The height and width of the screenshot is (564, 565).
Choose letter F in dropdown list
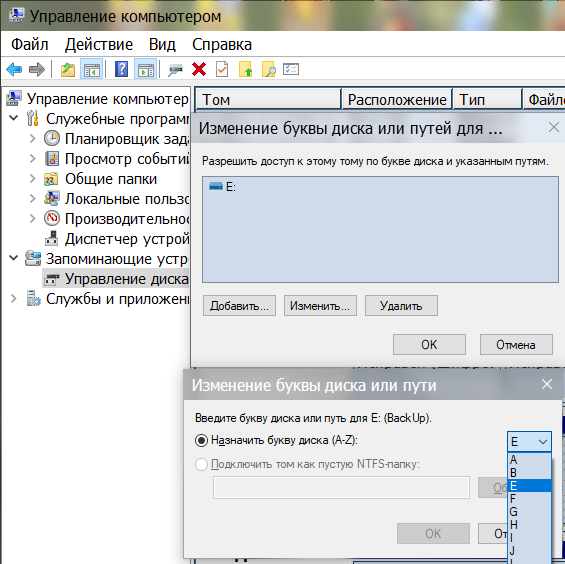(529, 499)
